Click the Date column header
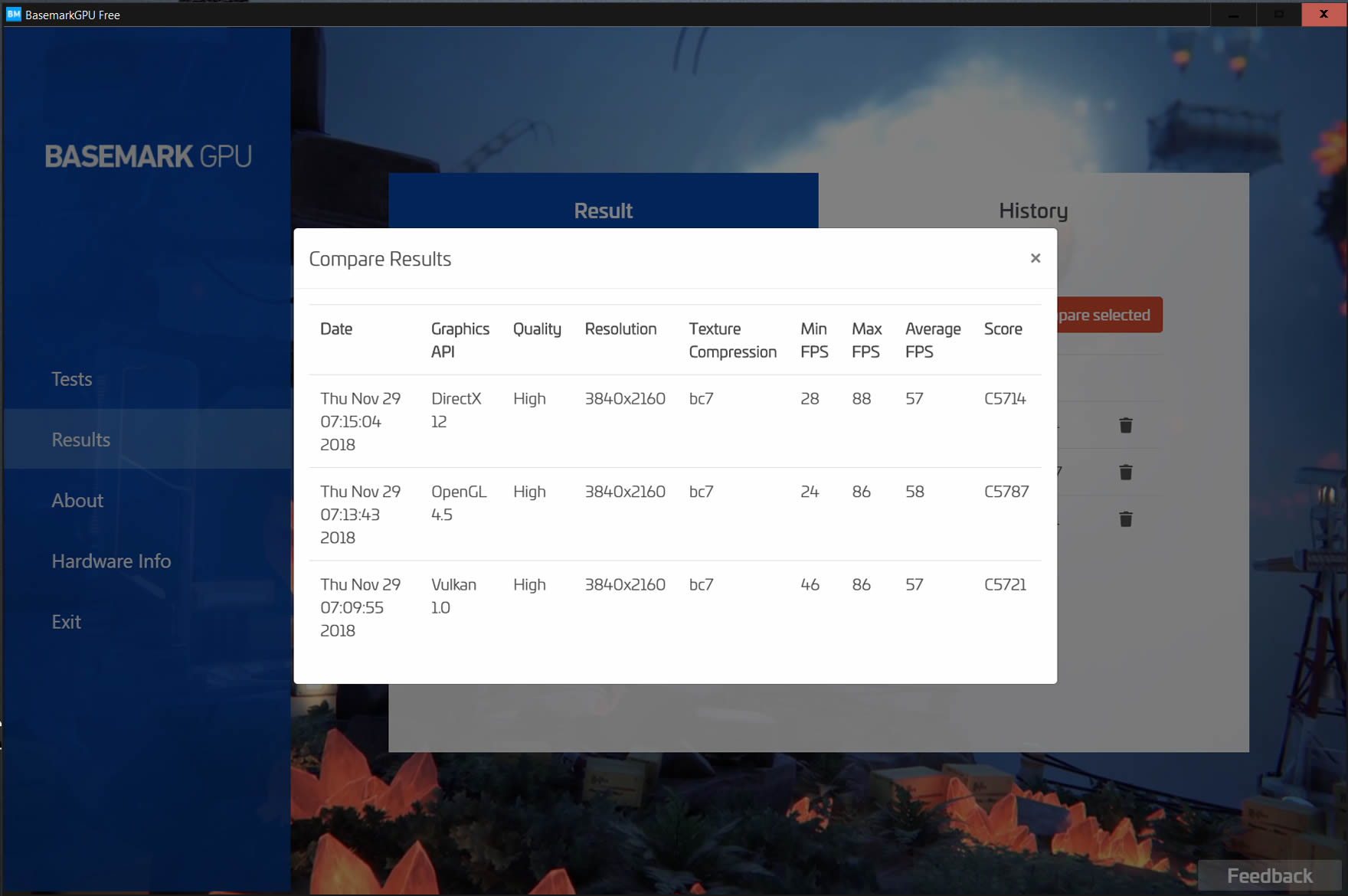1348x896 pixels. click(x=336, y=329)
